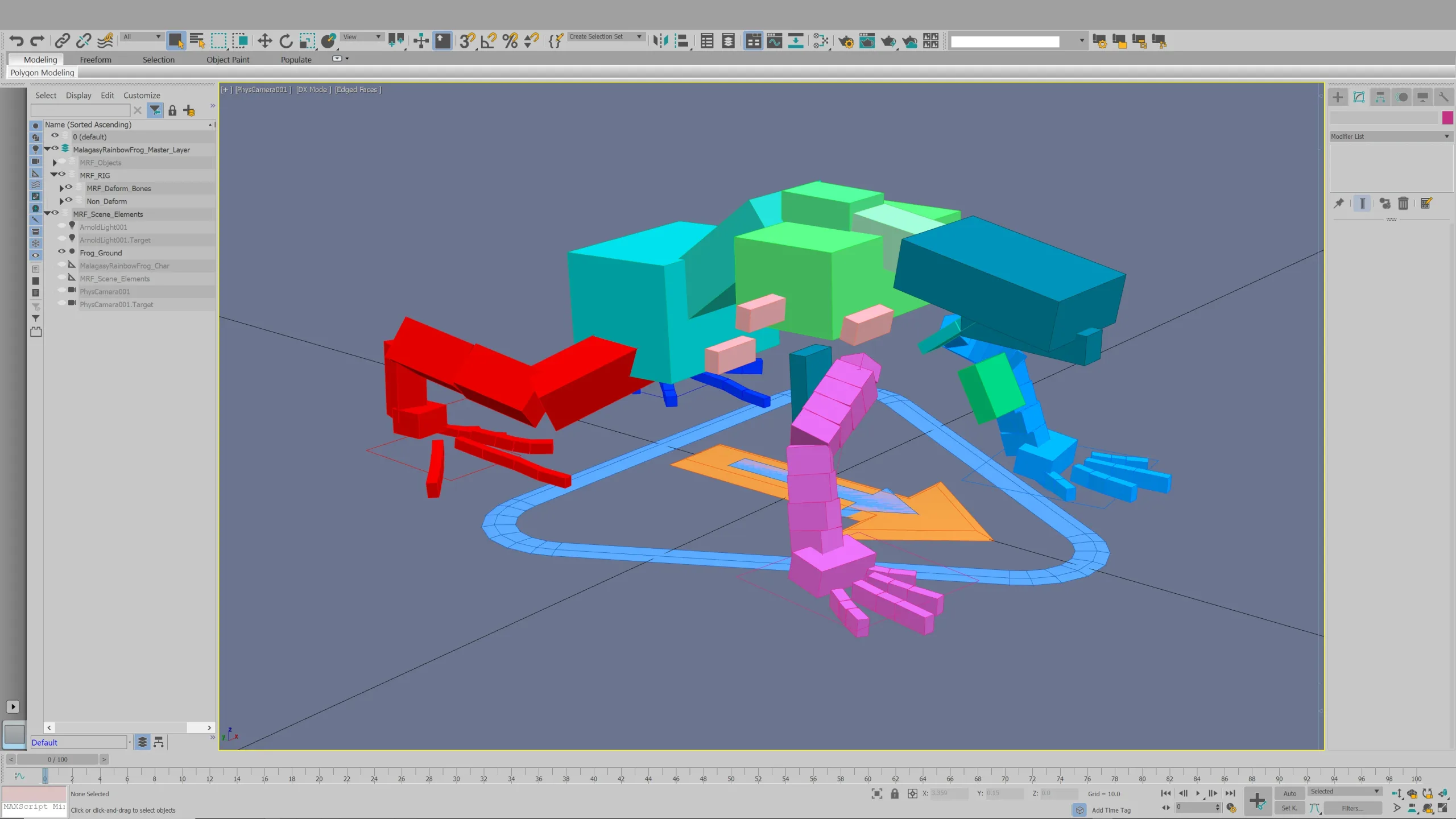Image resolution: width=1456 pixels, height=819 pixels.
Task: Click the time slider 0 / 100 handle
Action: click(57, 759)
